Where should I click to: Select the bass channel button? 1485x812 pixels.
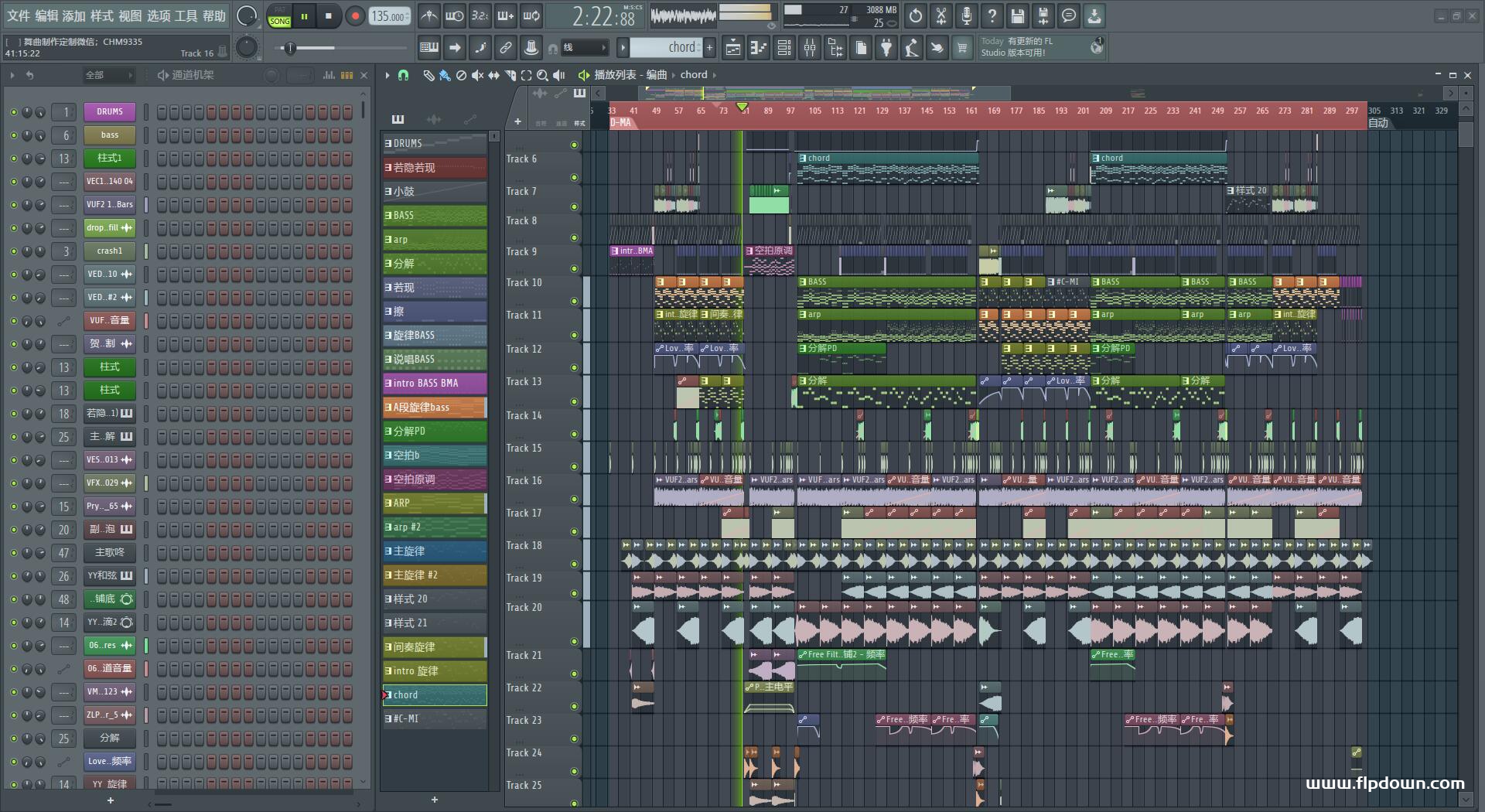click(x=110, y=135)
